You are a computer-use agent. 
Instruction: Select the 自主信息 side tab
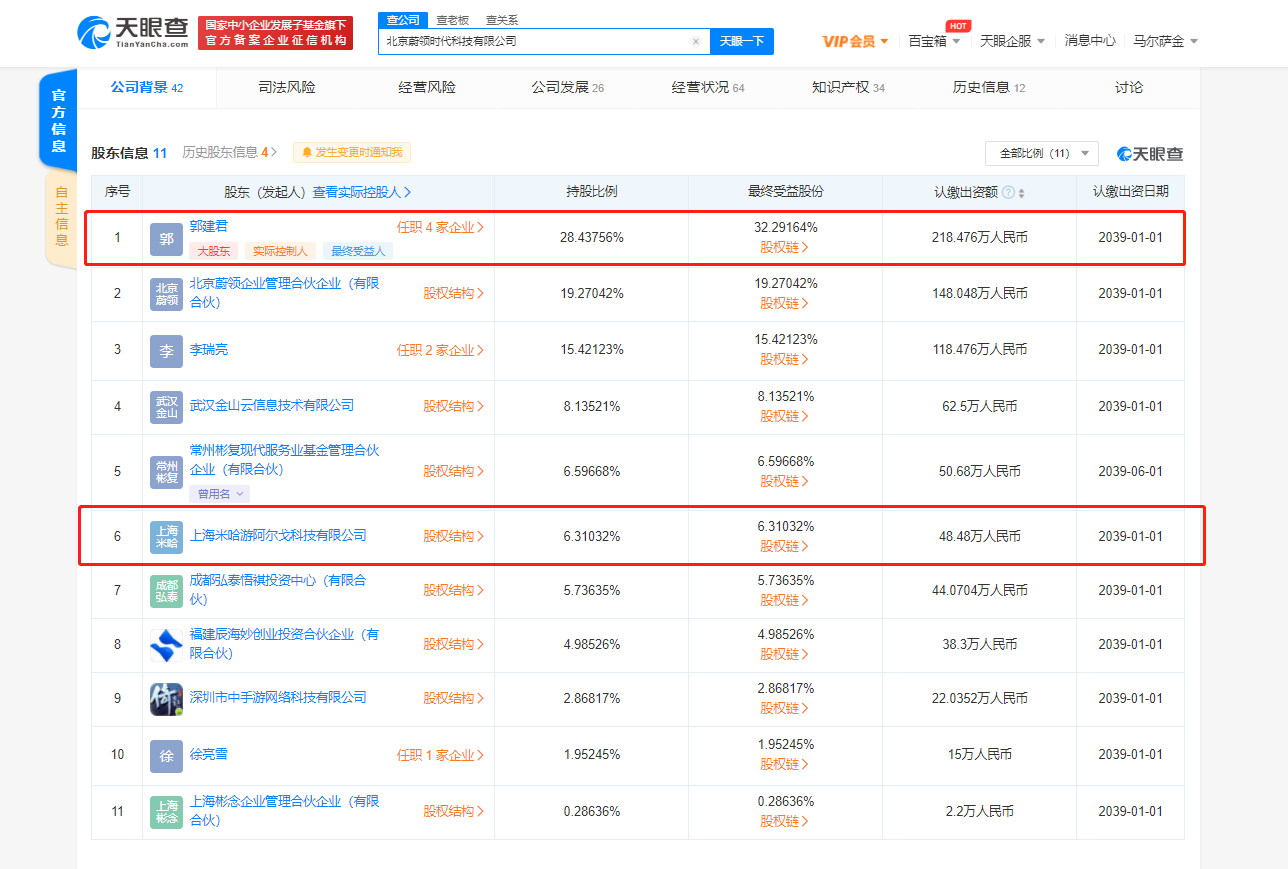61,218
